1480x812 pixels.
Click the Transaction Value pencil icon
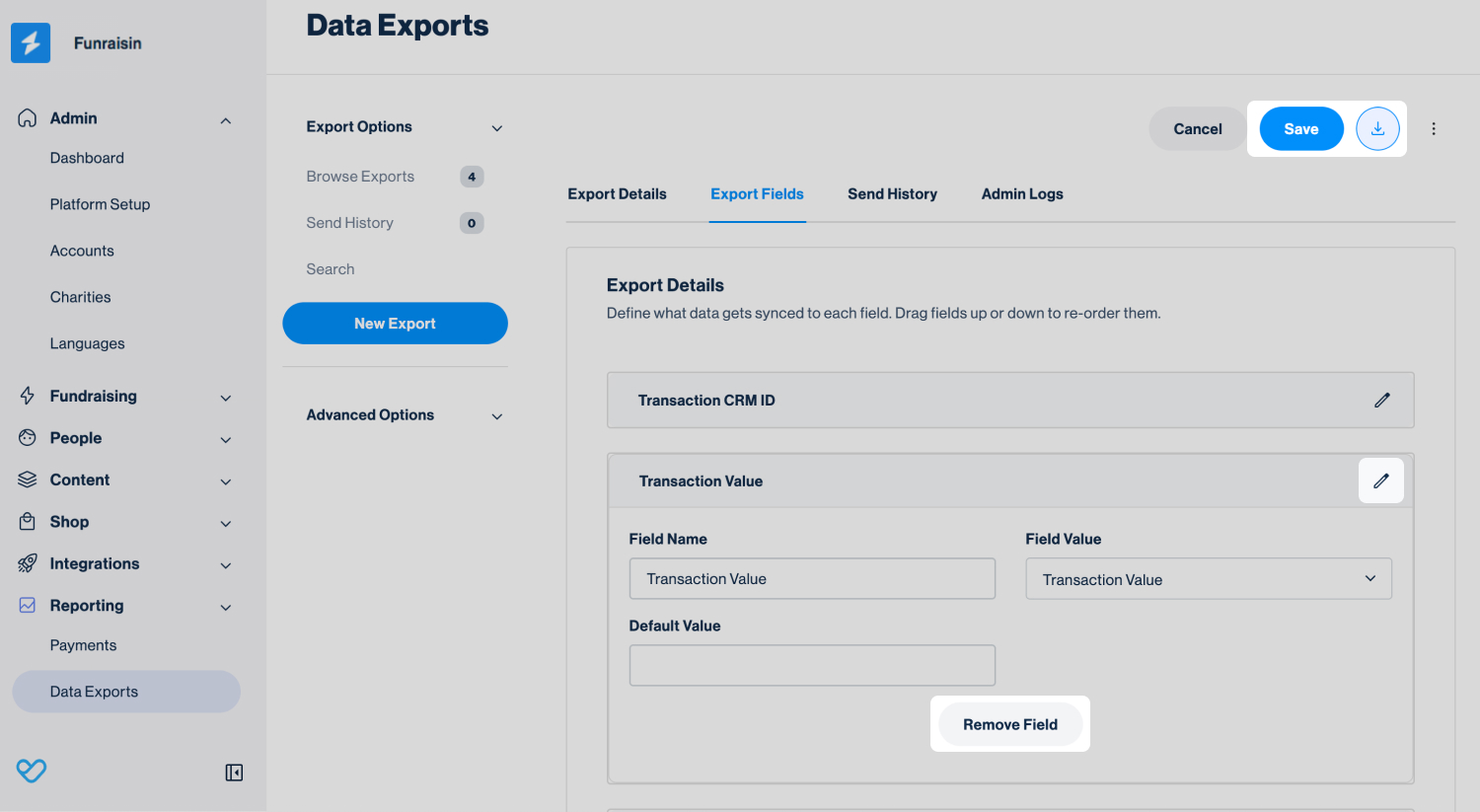pos(1381,480)
